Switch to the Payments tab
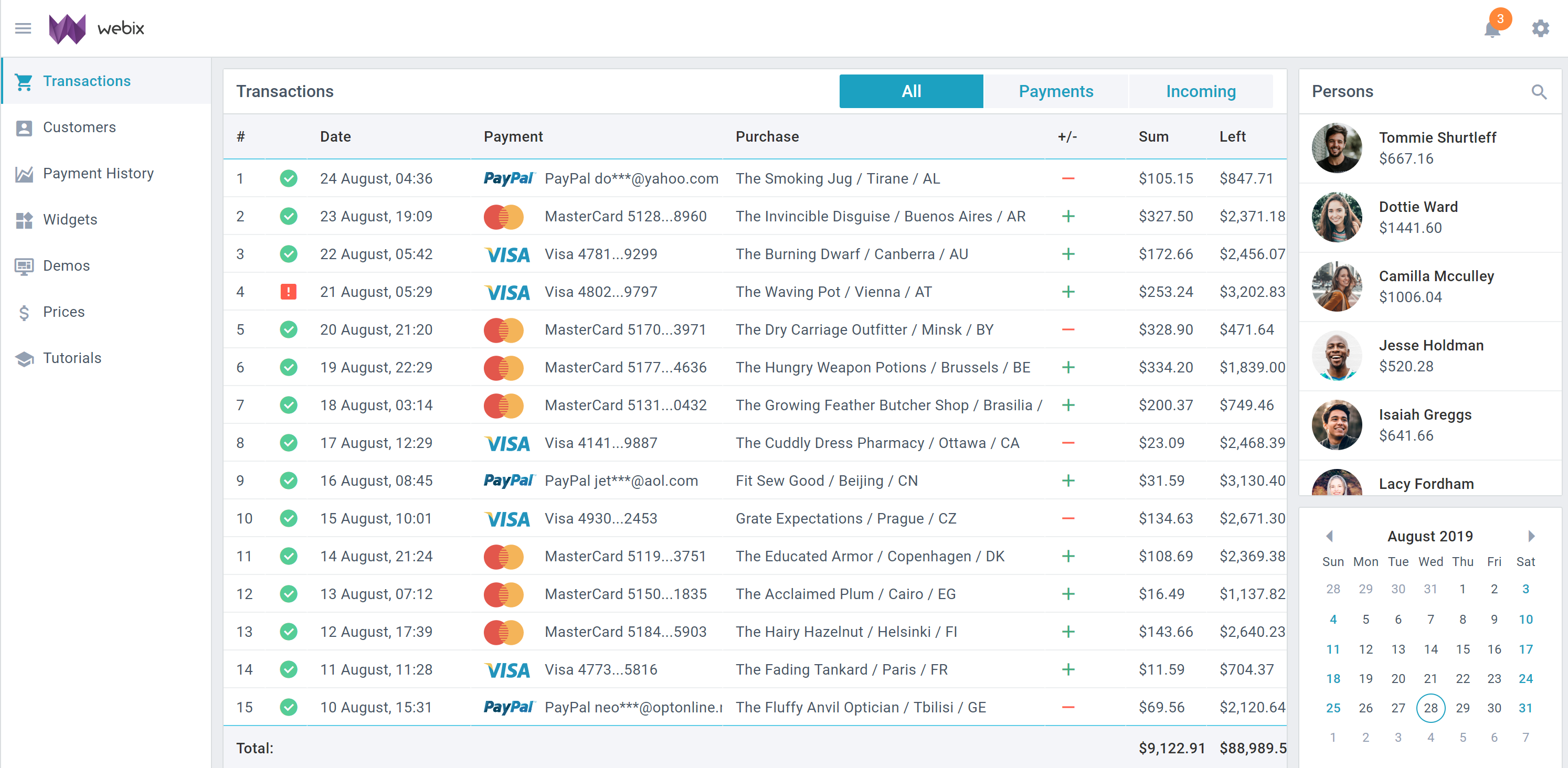Image resolution: width=1568 pixels, height=768 pixels. pyautogui.click(x=1055, y=91)
